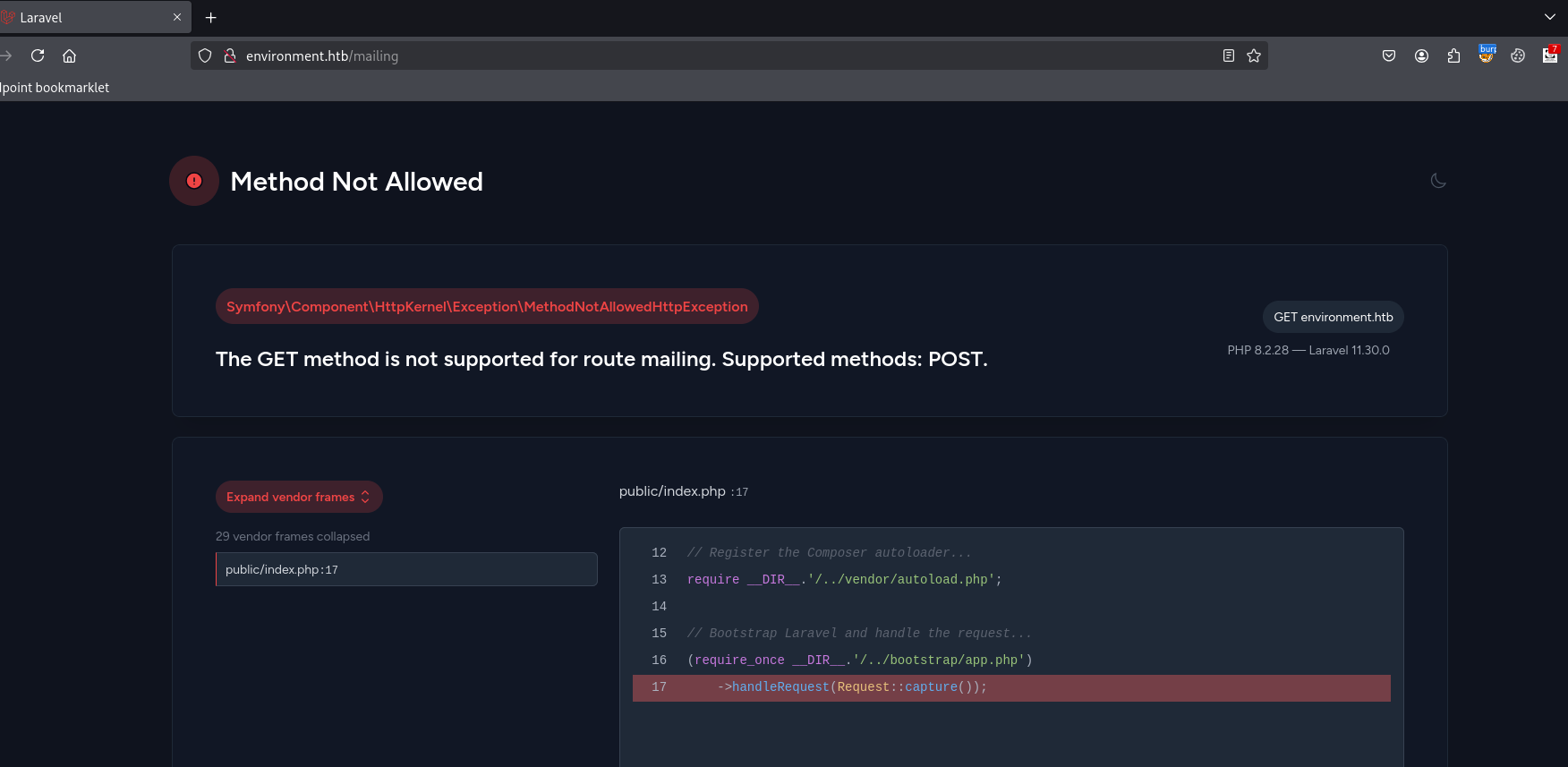Go to the browser home page

[69, 55]
